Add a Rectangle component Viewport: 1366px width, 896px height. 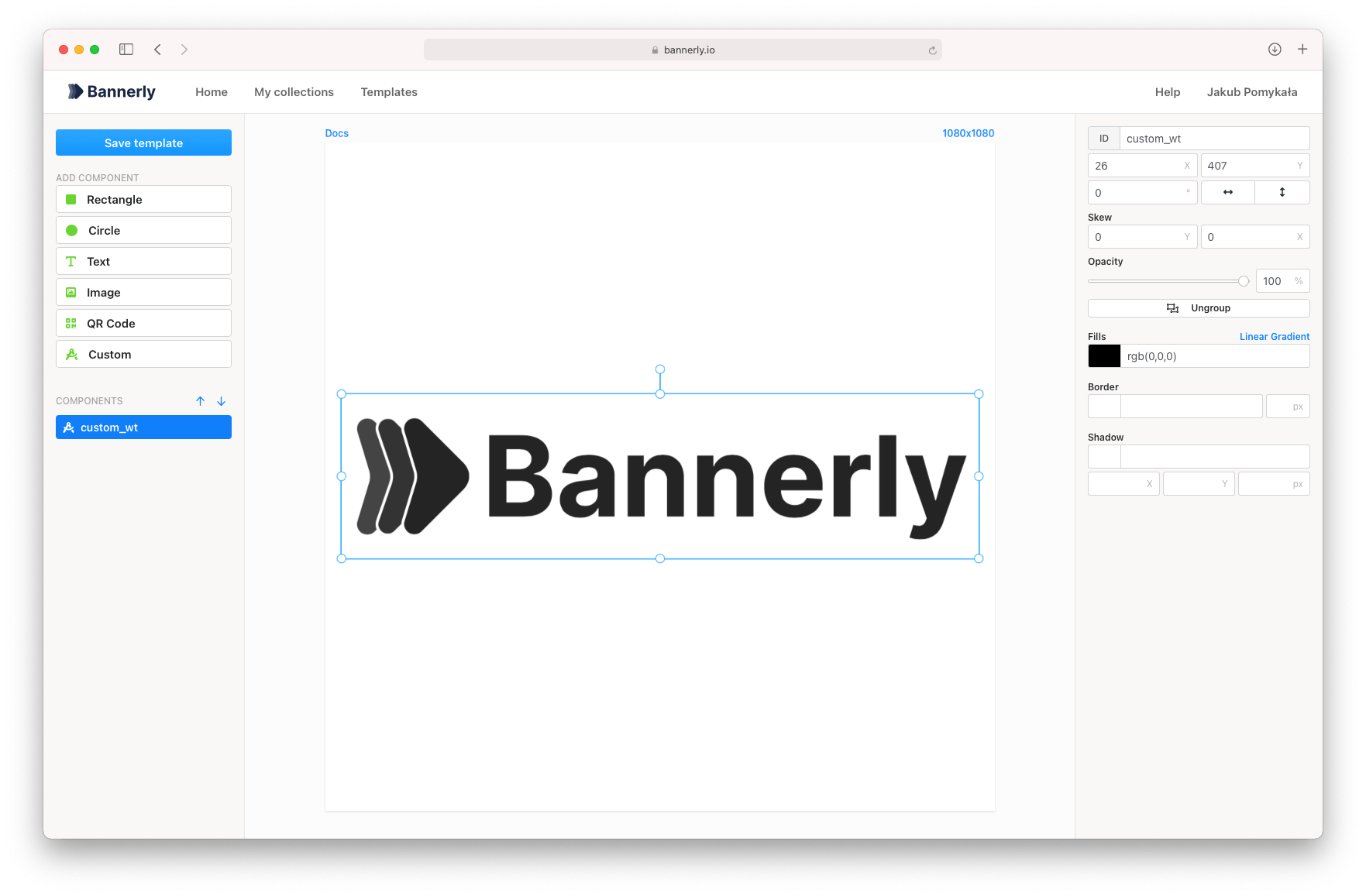(x=143, y=199)
